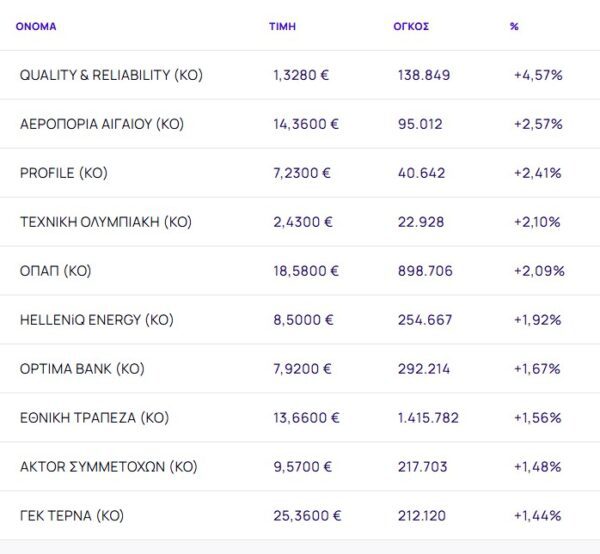
Task: Click the 1,3280 € price cell
Action: pos(302,75)
